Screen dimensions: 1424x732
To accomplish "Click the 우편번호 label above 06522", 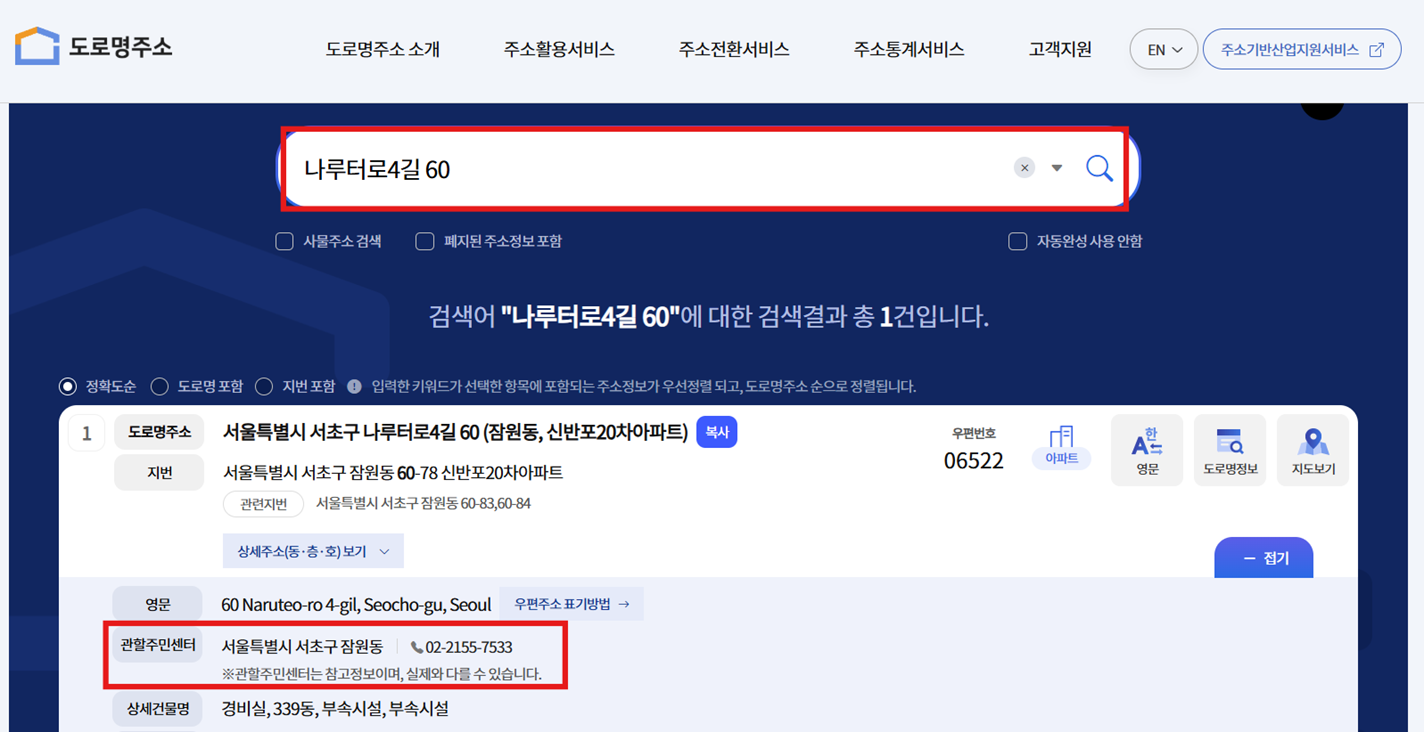I will 974,434.
